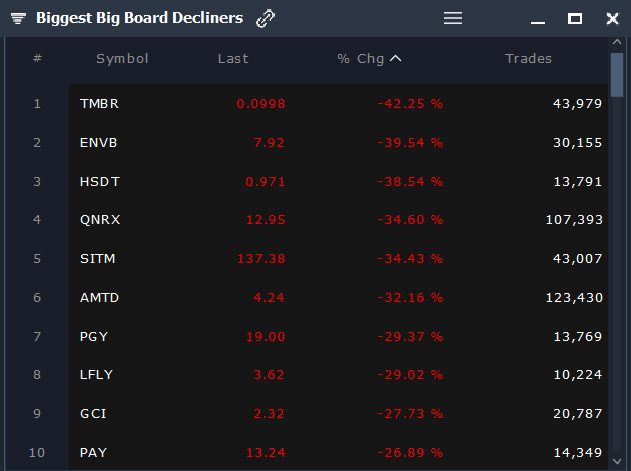Select the TMBR symbol row
The width and height of the screenshot is (631, 471).
coord(338,104)
